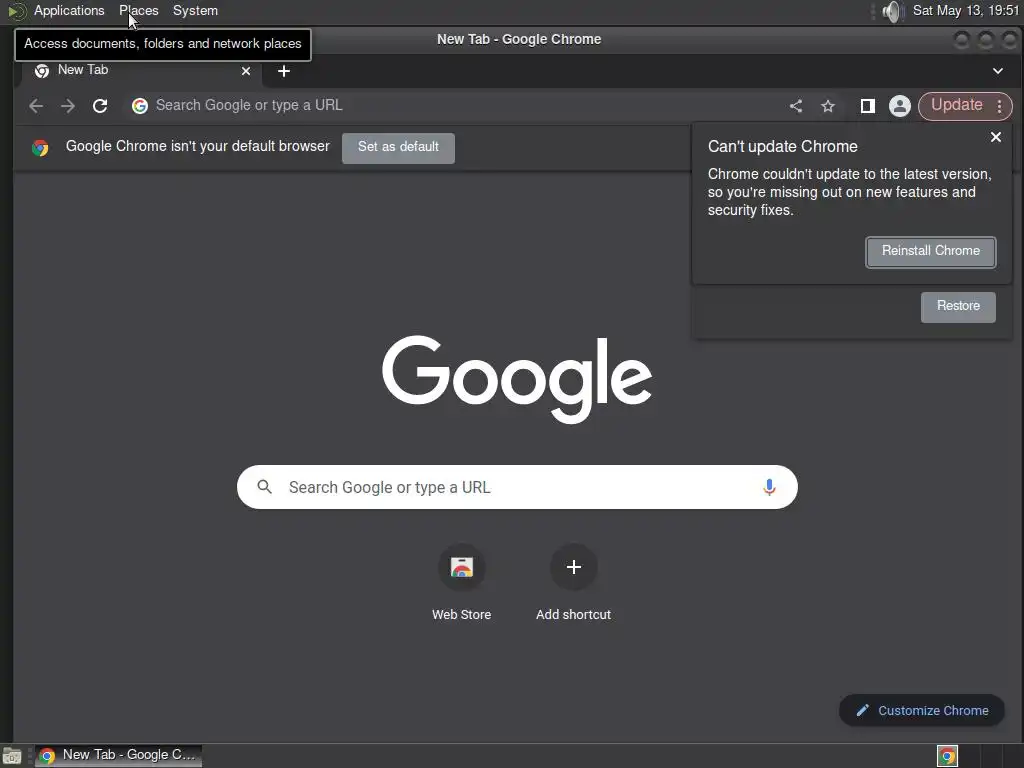
Task: Click the volume speaker icon in panel
Action: coord(891,11)
